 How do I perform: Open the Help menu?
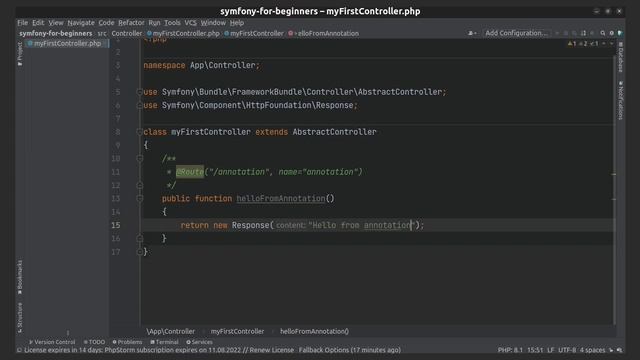[237, 23]
